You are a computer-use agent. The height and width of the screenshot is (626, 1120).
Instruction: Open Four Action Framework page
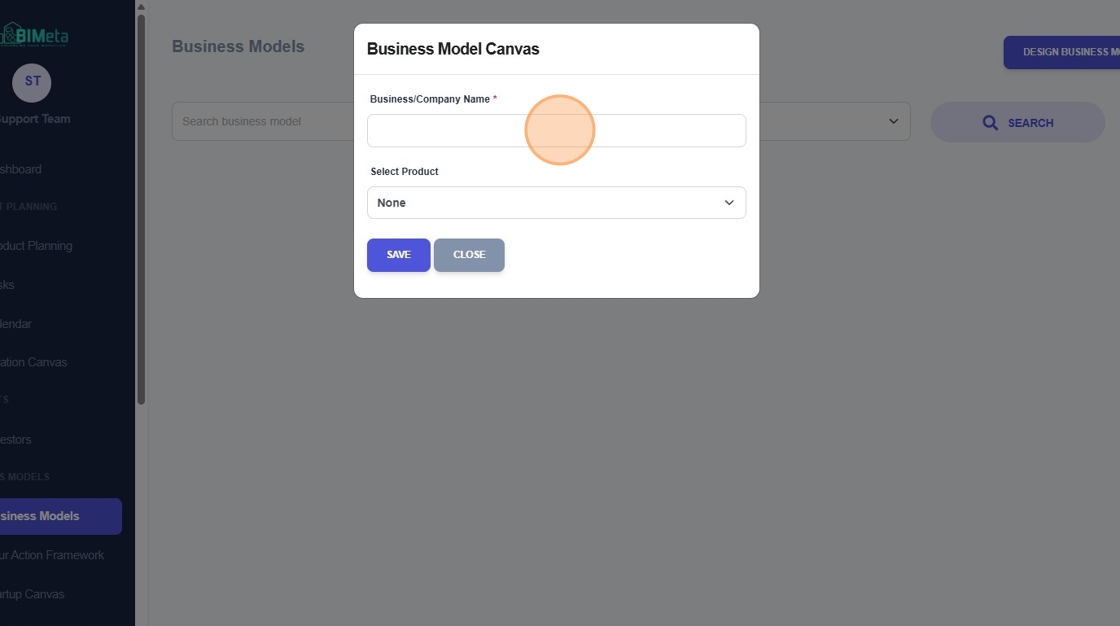click(x=52, y=555)
